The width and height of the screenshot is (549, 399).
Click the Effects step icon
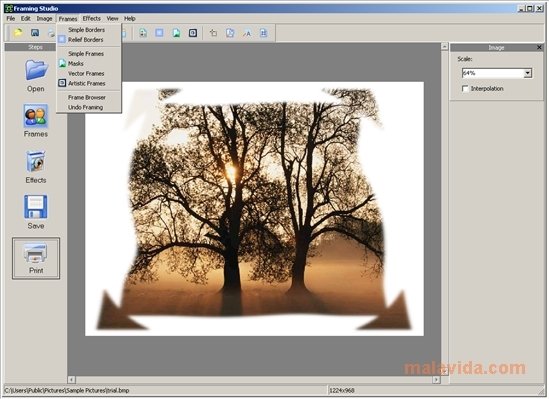pyautogui.click(x=36, y=161)
